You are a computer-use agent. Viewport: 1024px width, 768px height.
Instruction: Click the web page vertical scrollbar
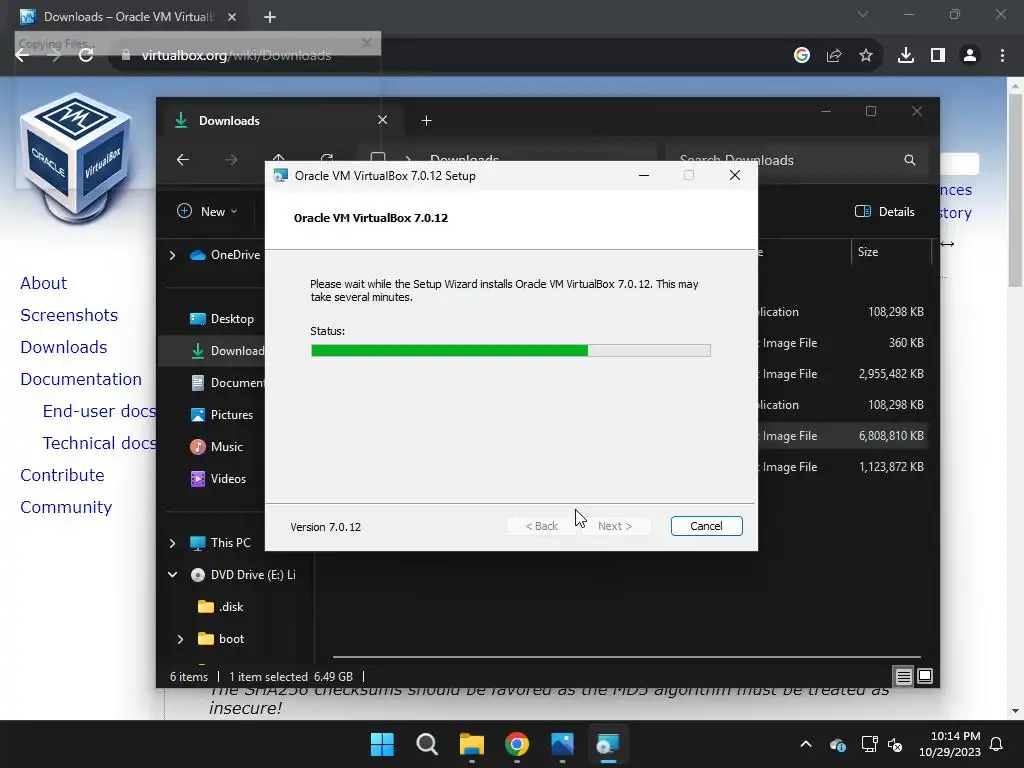coord(1015,189)
